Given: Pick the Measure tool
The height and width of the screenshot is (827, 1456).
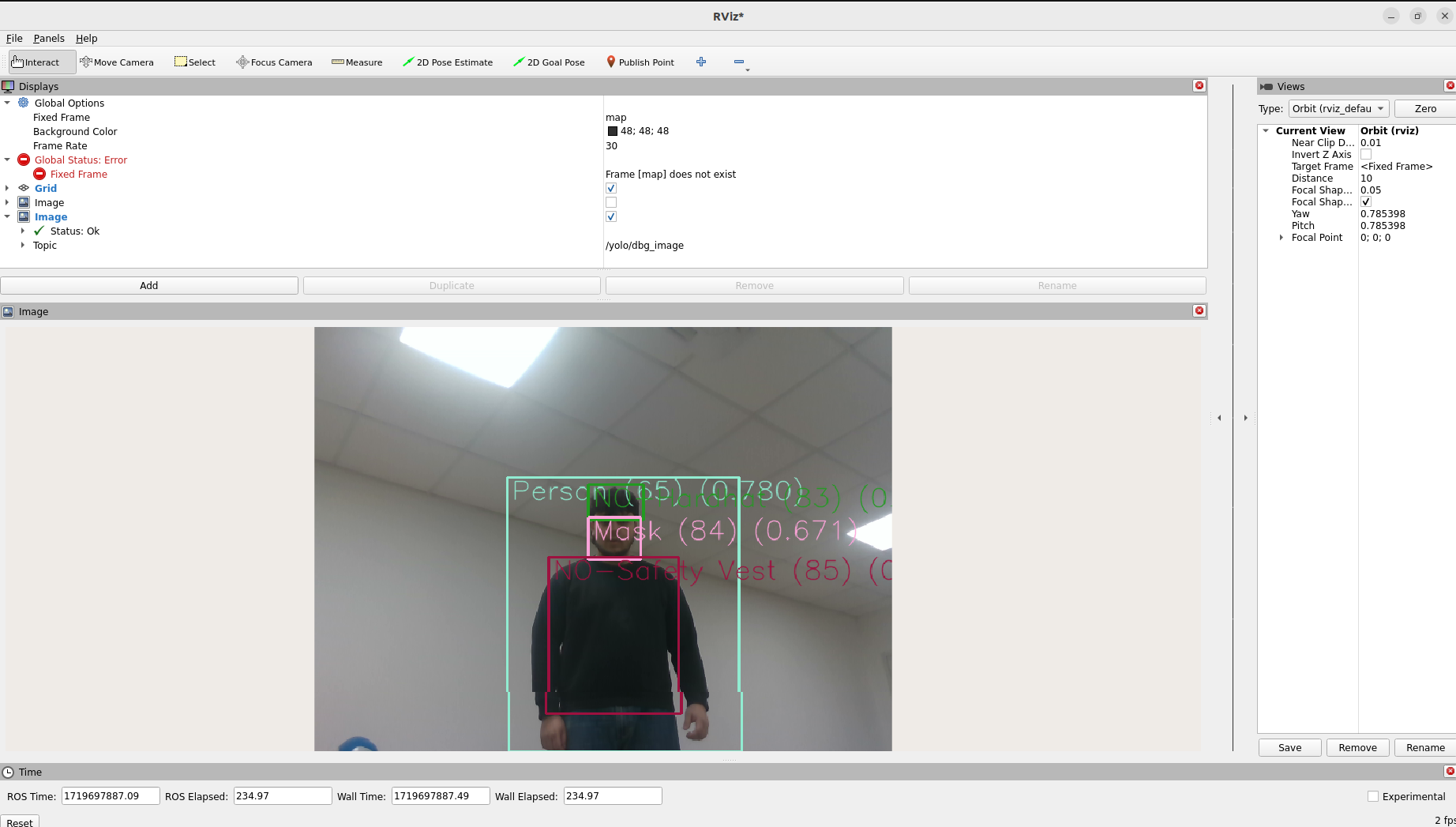Looking at the screenshot, I should coord(357,62).
